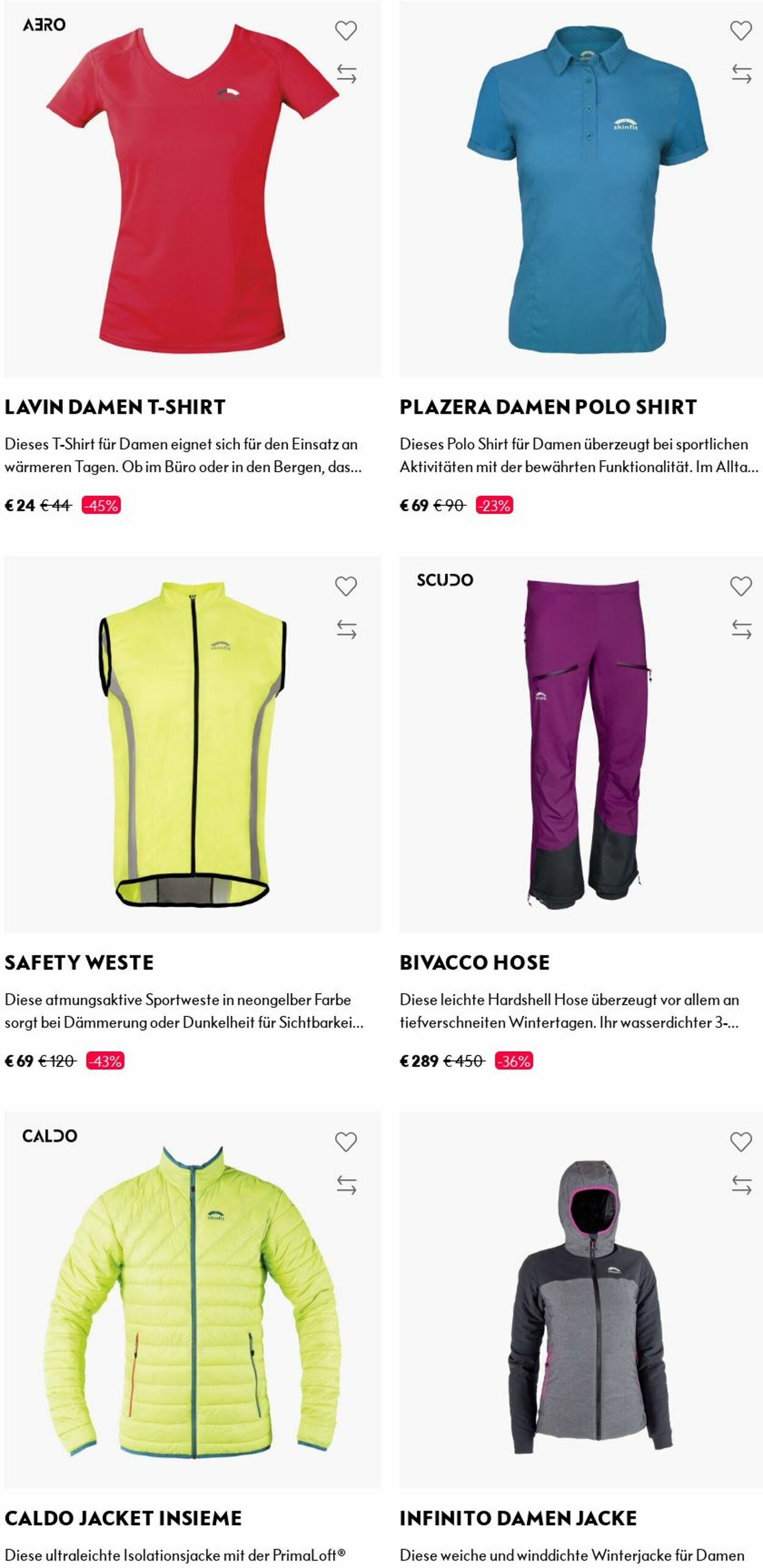Add Lavin Damen T-Shirt to wishlist
The height and width of the screenshot is (1568, 763).
tap(345, 31)
